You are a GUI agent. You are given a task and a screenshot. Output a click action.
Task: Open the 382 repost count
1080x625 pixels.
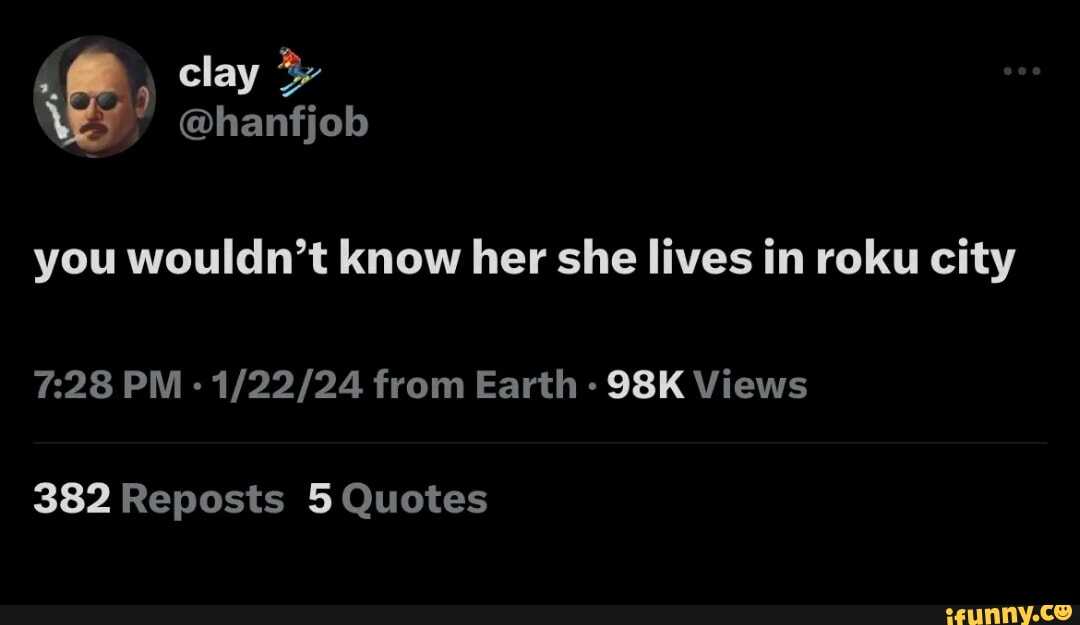coord(72,499)
